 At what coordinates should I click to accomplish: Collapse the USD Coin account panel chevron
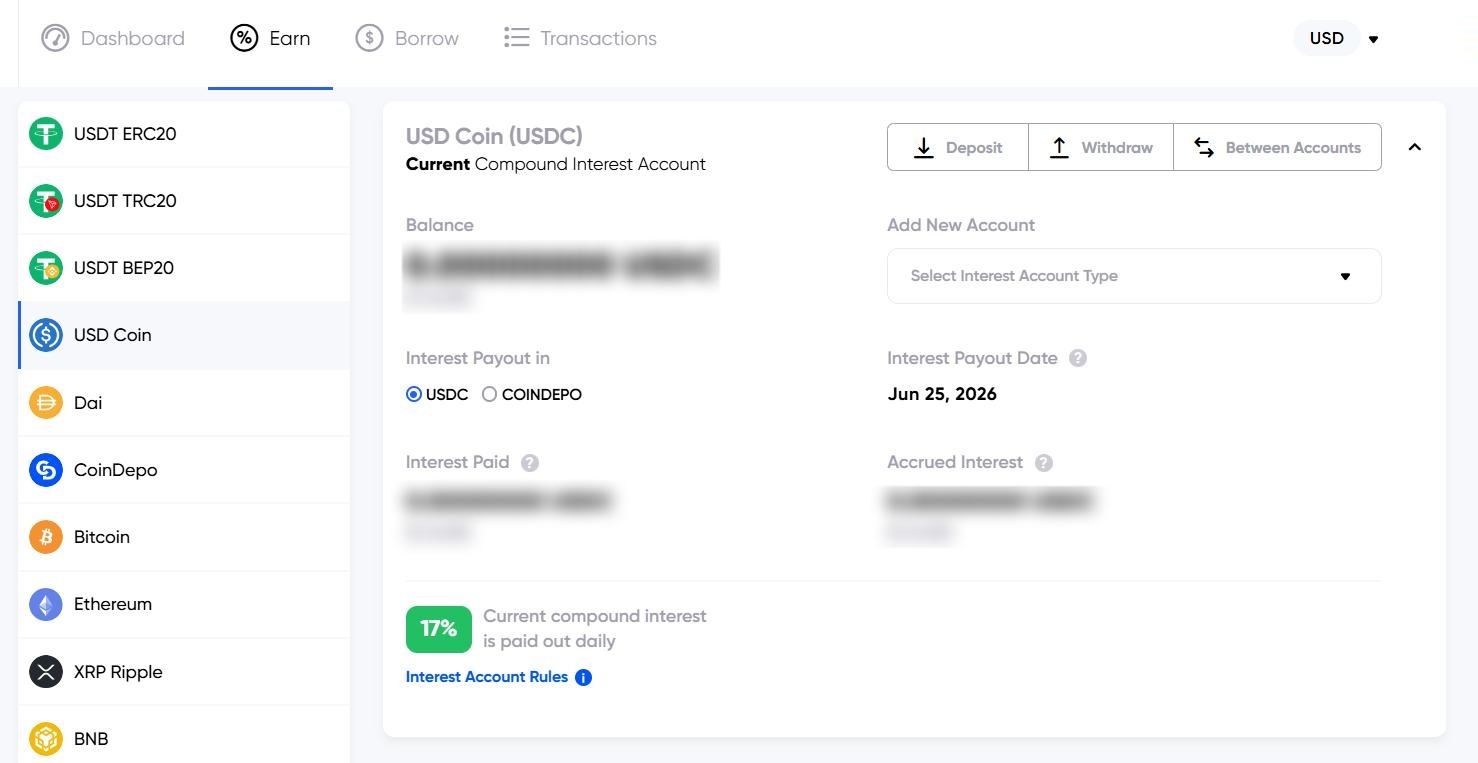(x=1414, y=147)
